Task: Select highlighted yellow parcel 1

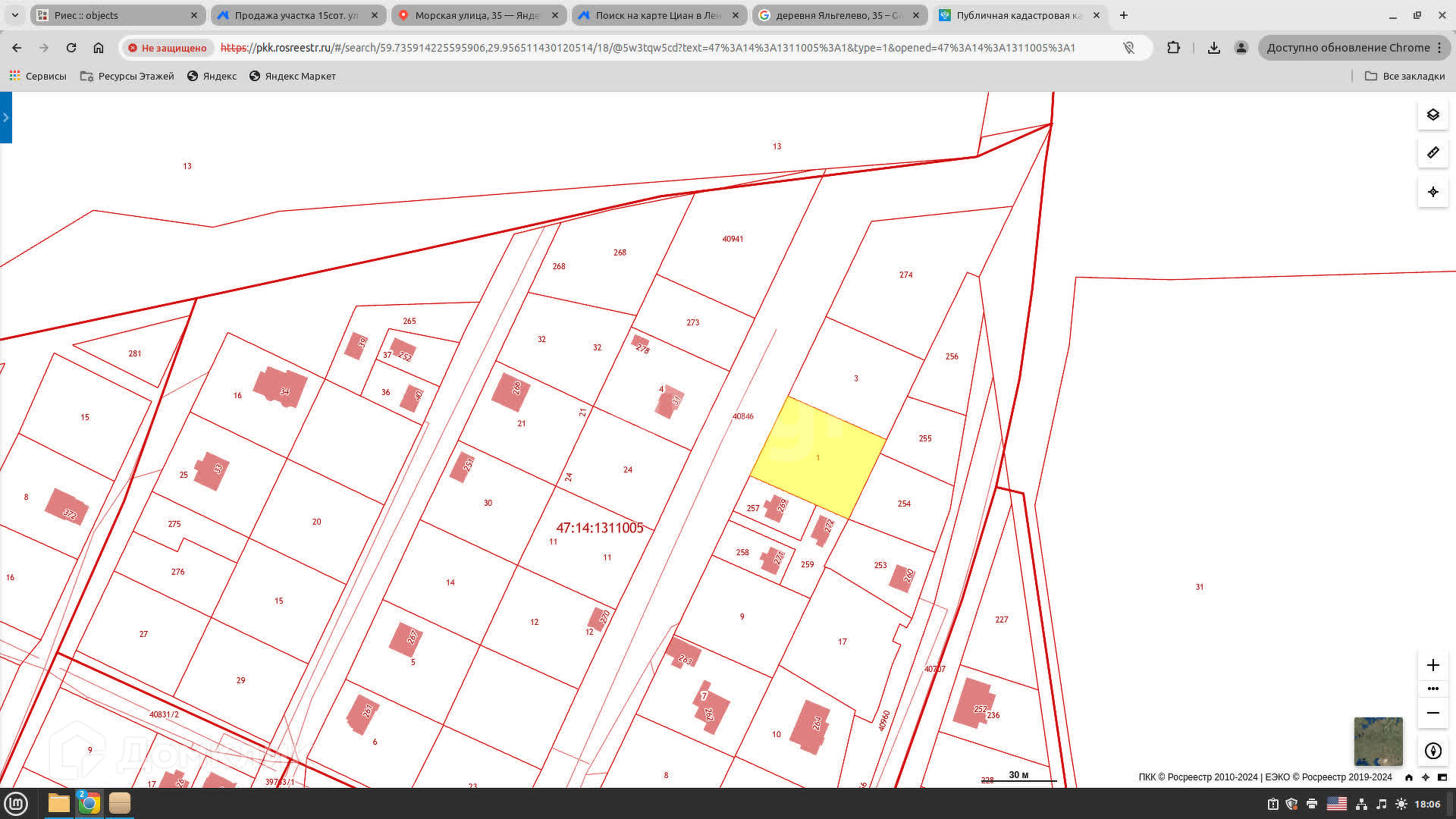Action: (x=819, y=459)
